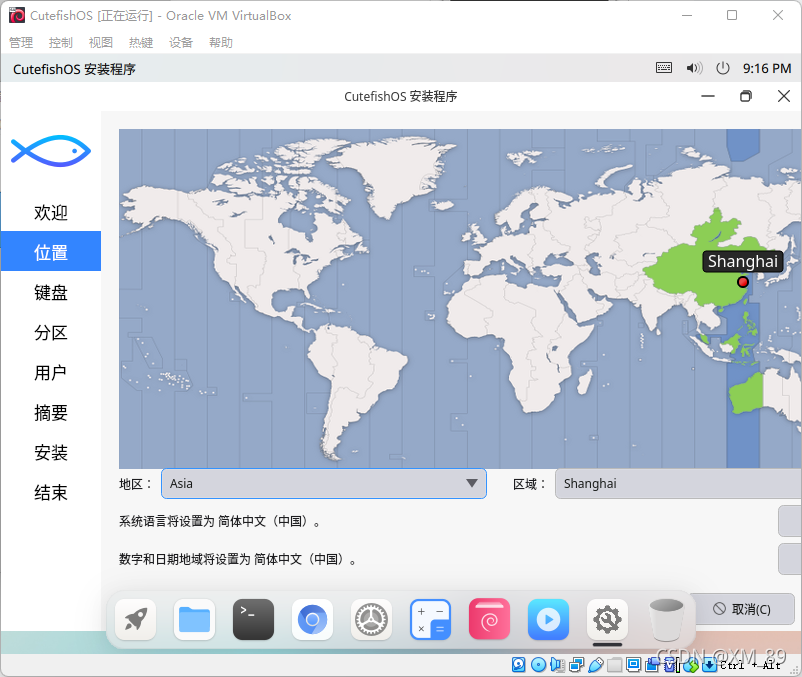Click the 9:16 PM clock in panel
The height and width of the screenshot is (677, 802).
click(x=767, y=68)
